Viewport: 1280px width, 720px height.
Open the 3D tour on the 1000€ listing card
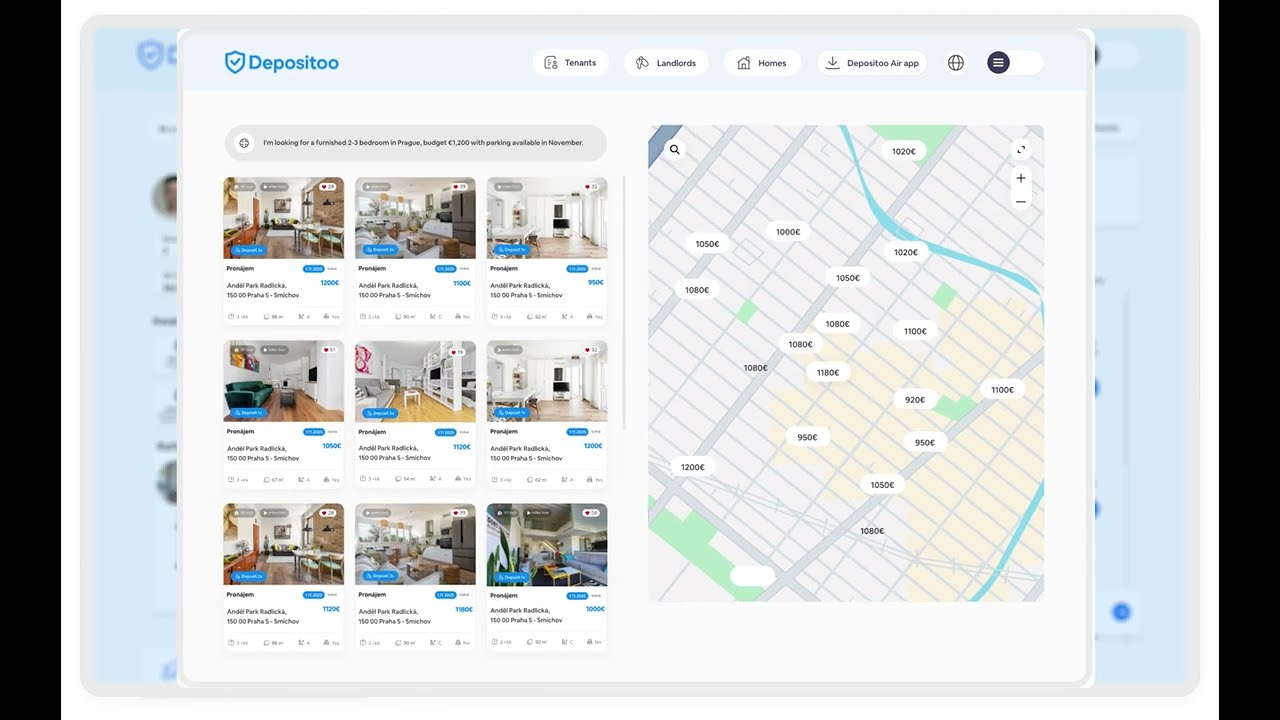(507, 513)
